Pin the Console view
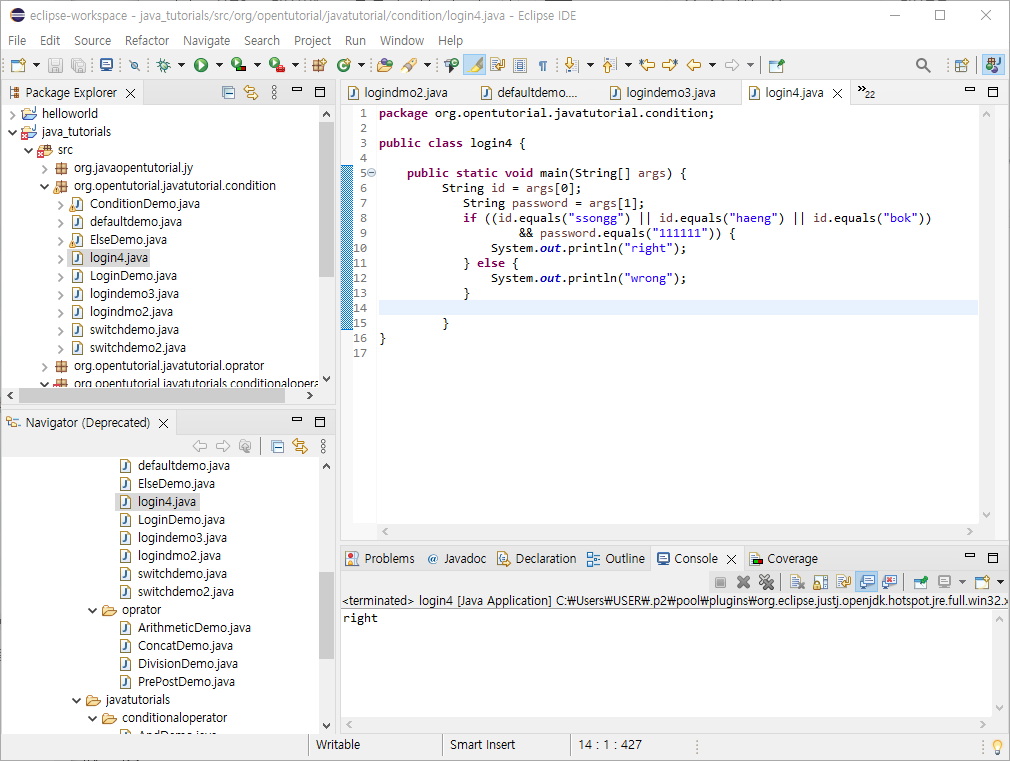The height and width of the screenshot is (761, 1010). click(x=921, y=583)
